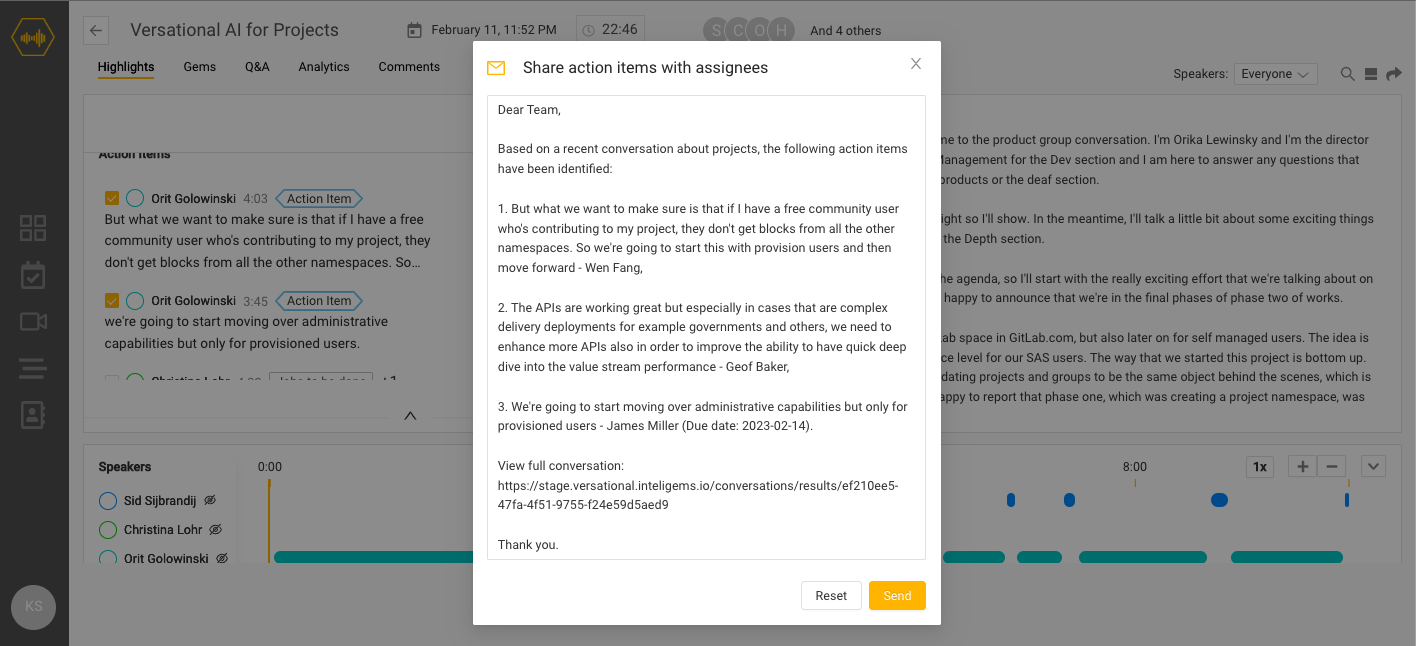
Task: Collapse timeline with down chevron button
Action: point(1373,466)
